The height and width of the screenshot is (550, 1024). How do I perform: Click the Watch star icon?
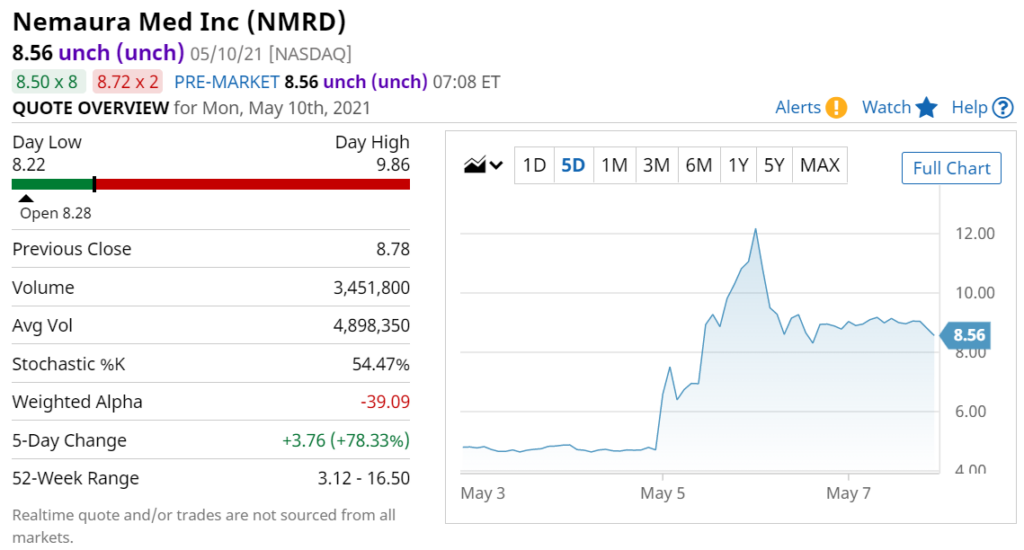click(926, 107)
